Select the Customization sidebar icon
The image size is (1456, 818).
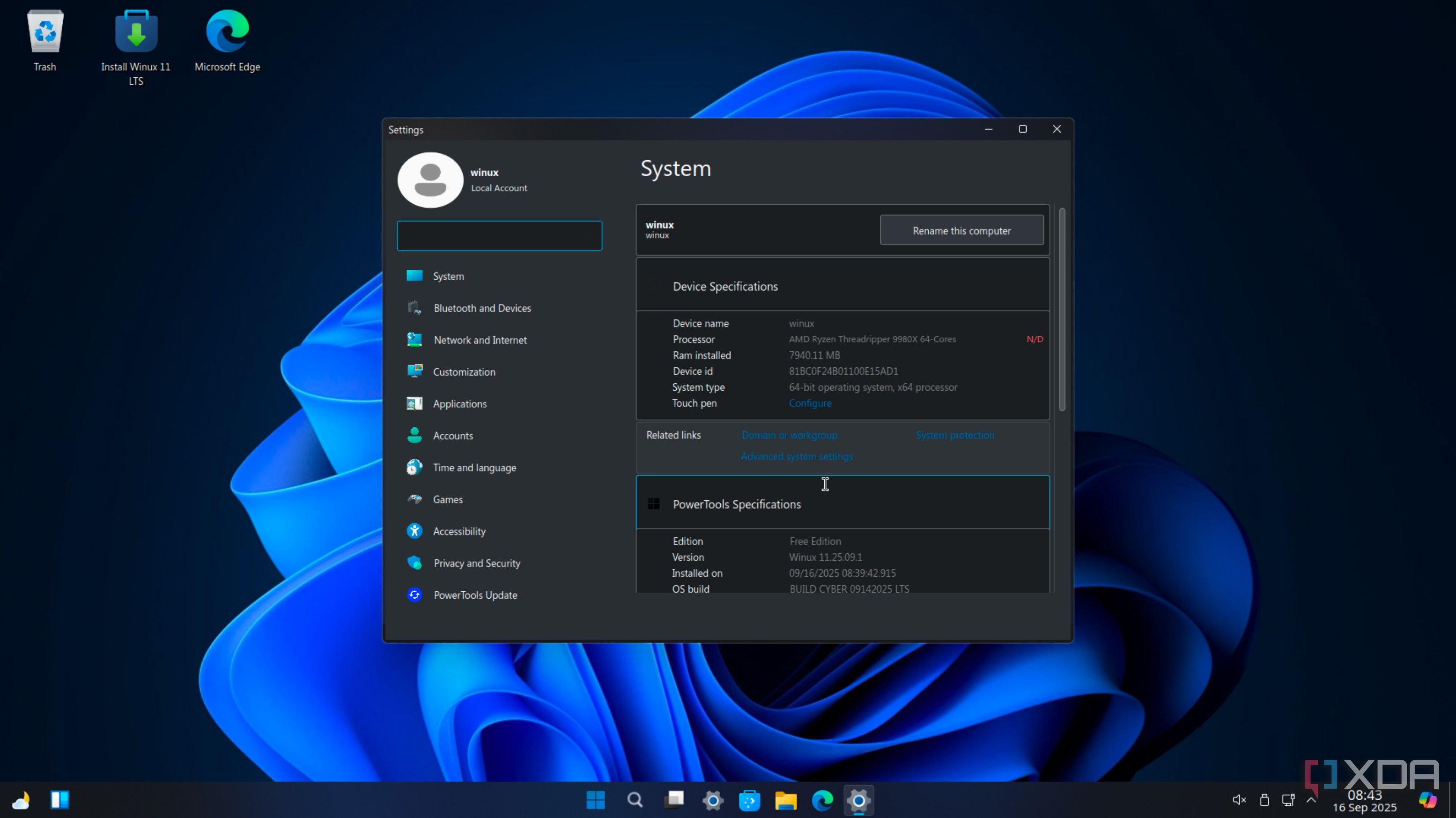coord(414,372)
